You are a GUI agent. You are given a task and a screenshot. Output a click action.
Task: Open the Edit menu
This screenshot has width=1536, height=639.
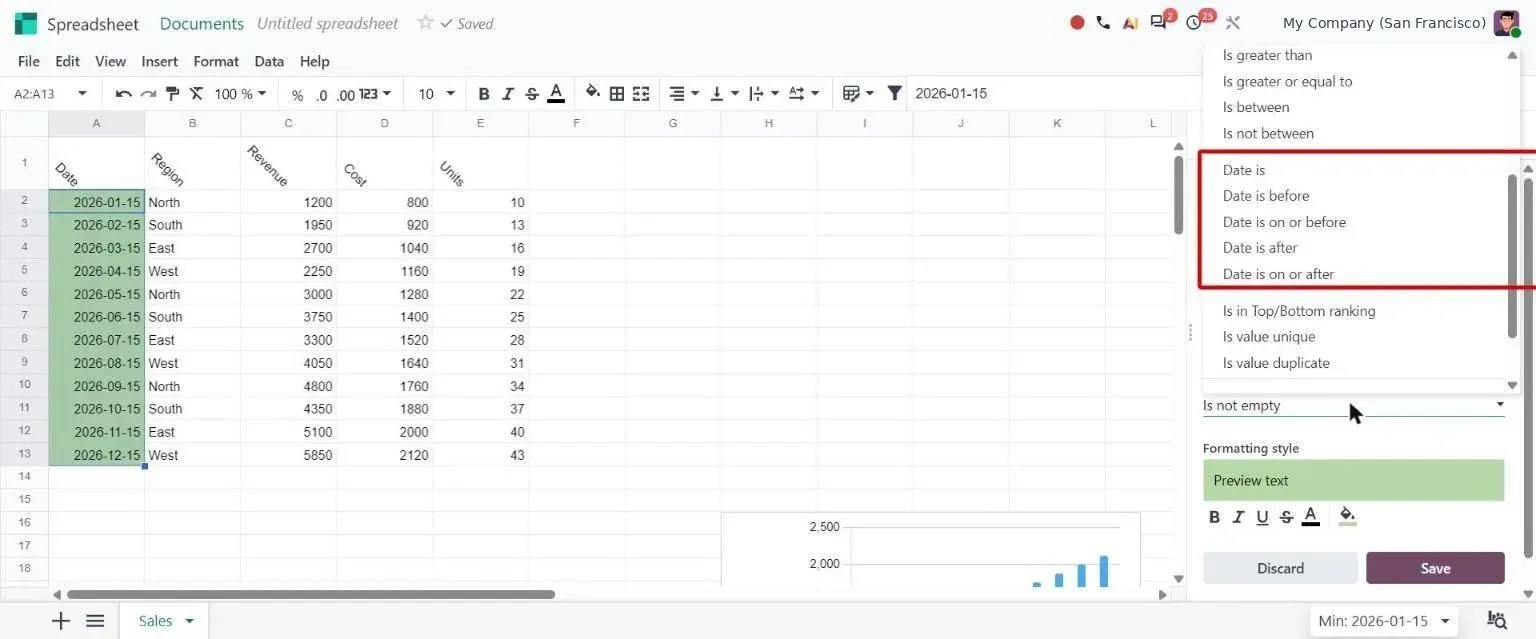(67, 61)
